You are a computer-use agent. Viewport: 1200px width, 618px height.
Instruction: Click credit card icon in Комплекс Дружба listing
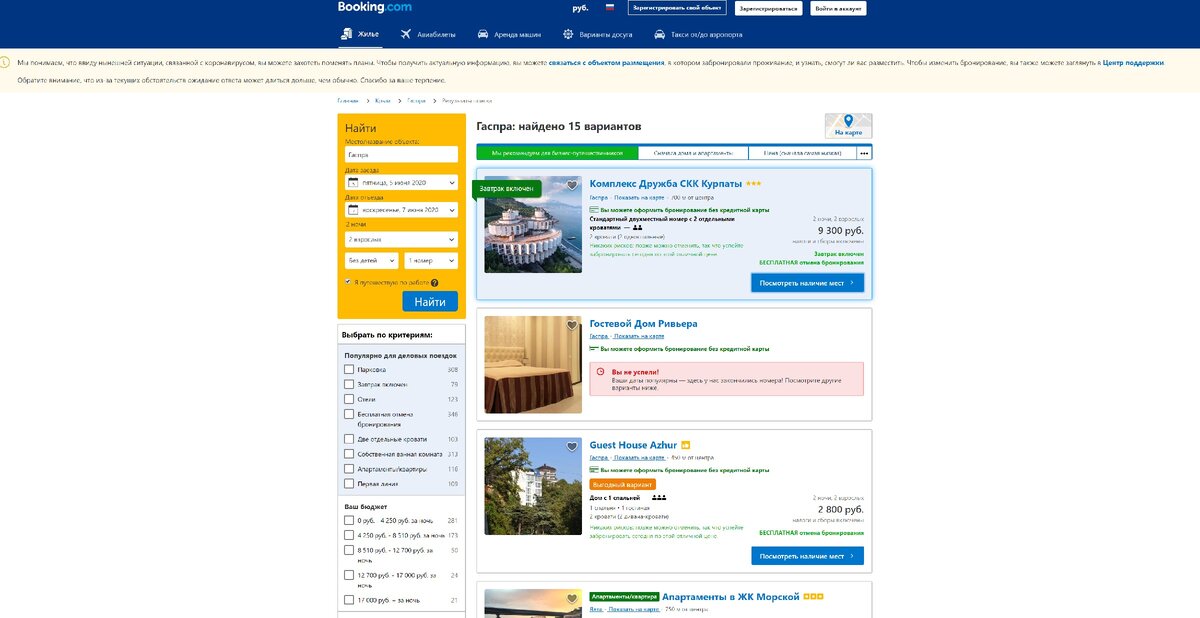[594, 210]
